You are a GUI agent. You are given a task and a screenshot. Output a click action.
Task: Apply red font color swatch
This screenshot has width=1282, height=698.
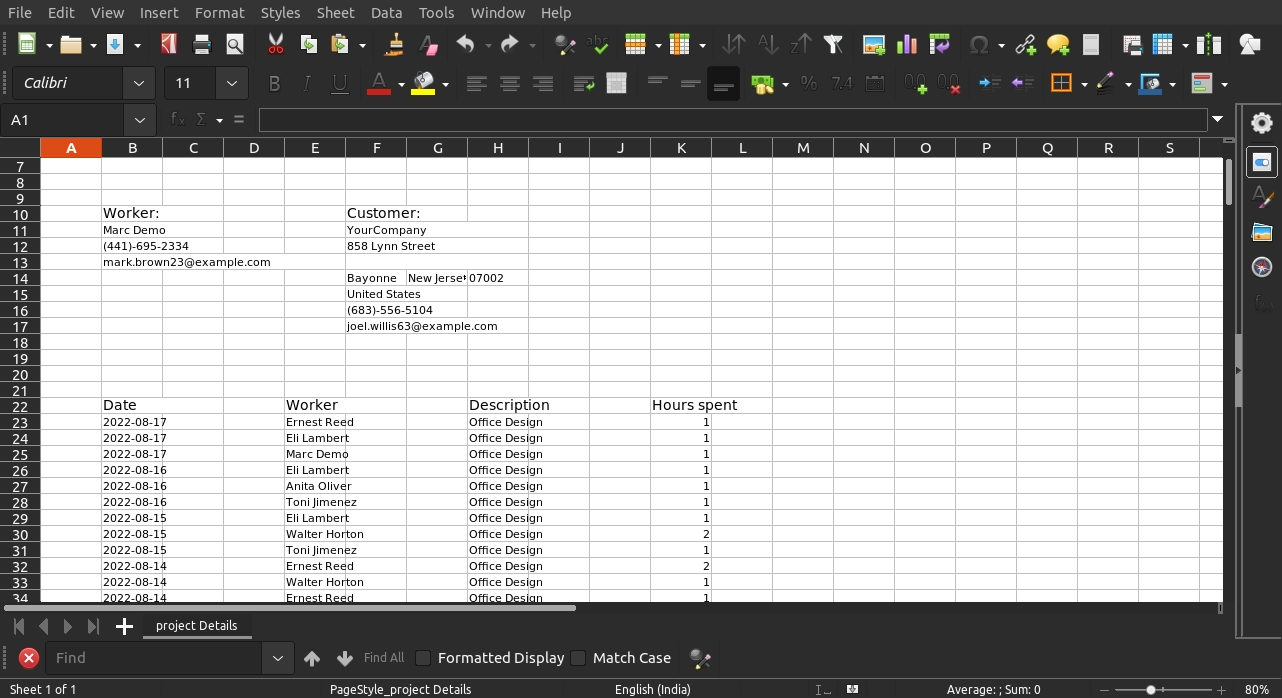tap(379, 84)
